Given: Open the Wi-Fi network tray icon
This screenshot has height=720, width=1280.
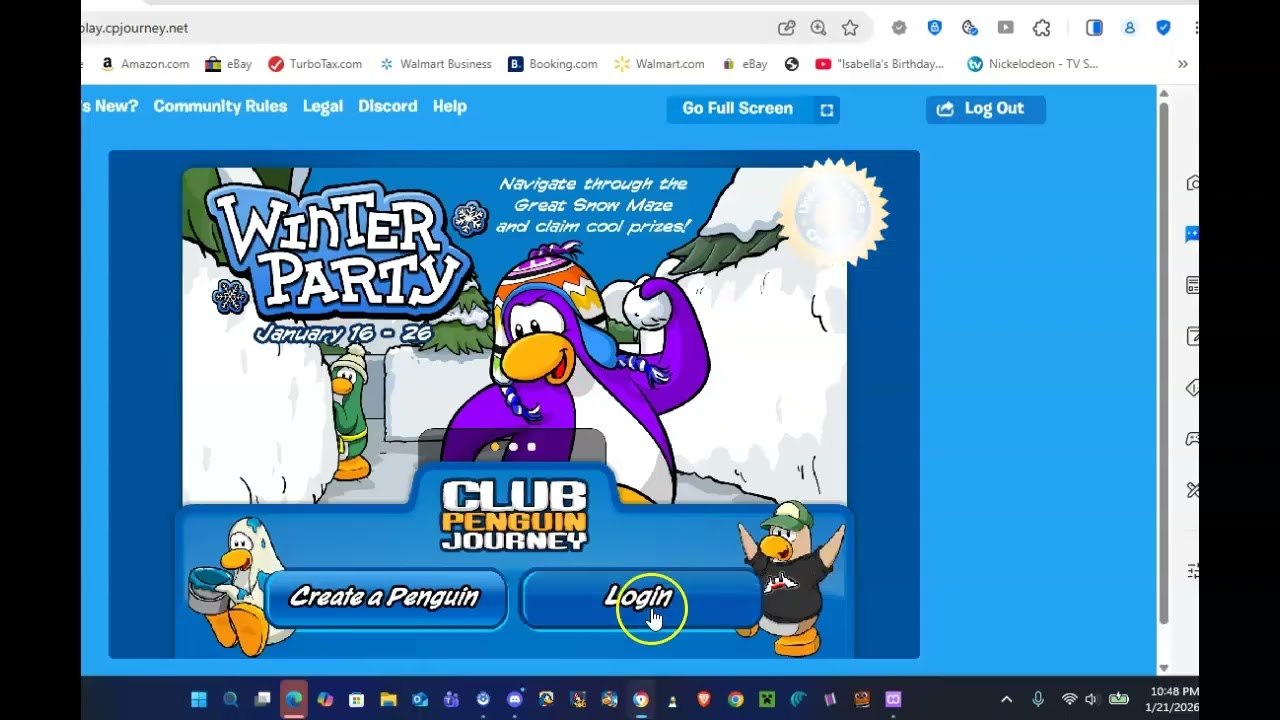Looking at the screenshot, I should [1070, 699].
